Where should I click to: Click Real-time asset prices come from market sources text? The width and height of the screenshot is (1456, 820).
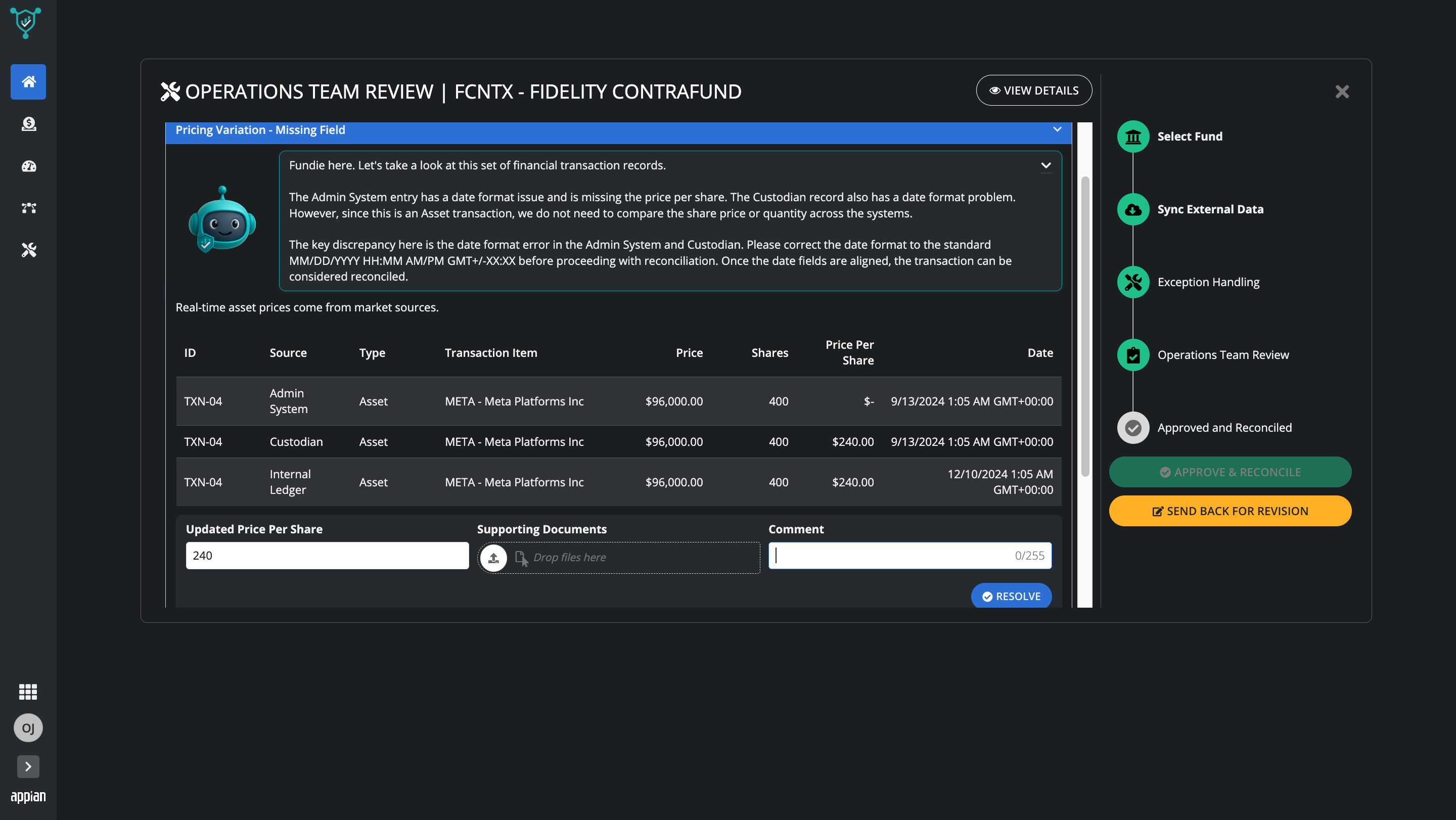307,307
